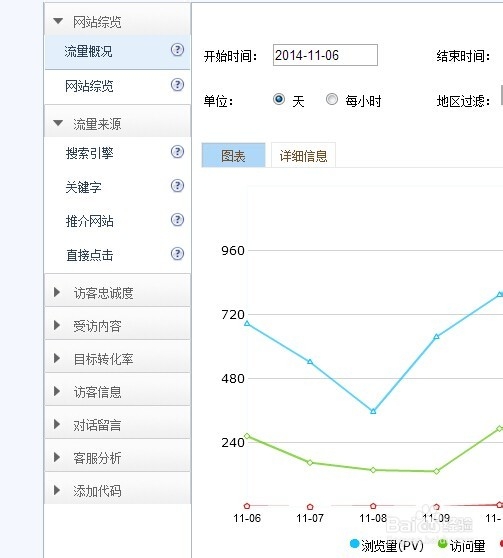The width and height of the screenshot is (503, 558).
Task: Click the 开始时间 date field
Action: 325,55
